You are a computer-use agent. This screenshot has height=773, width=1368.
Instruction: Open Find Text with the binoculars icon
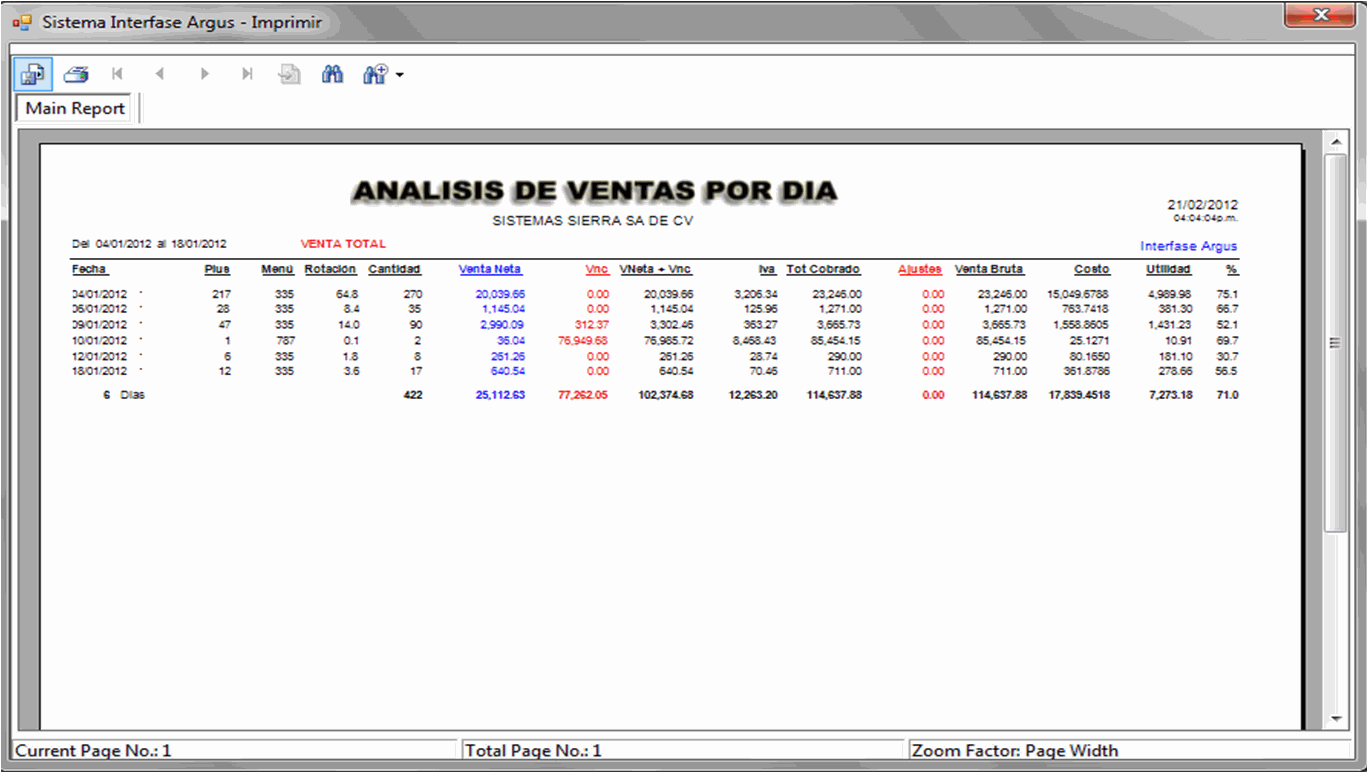(x=332, y=74)
